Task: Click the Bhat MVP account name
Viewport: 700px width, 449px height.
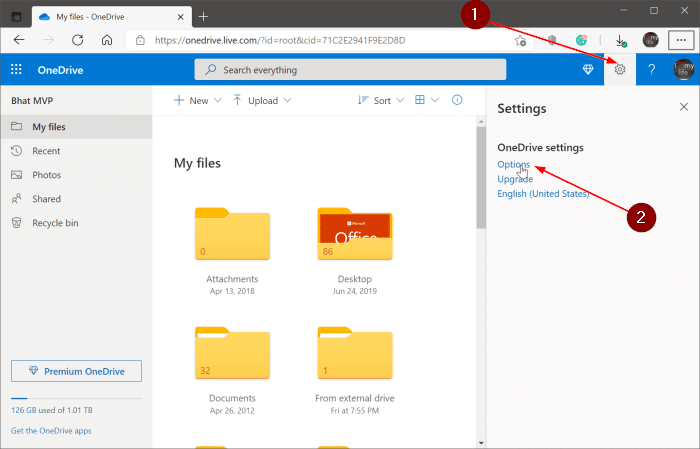Action: pos(32,101)
